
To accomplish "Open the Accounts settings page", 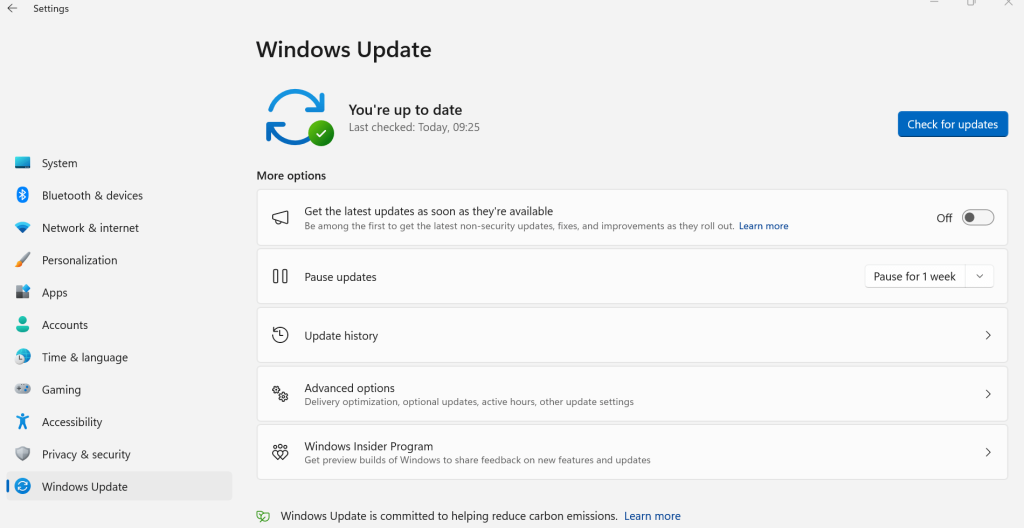I will coord(65,325).
